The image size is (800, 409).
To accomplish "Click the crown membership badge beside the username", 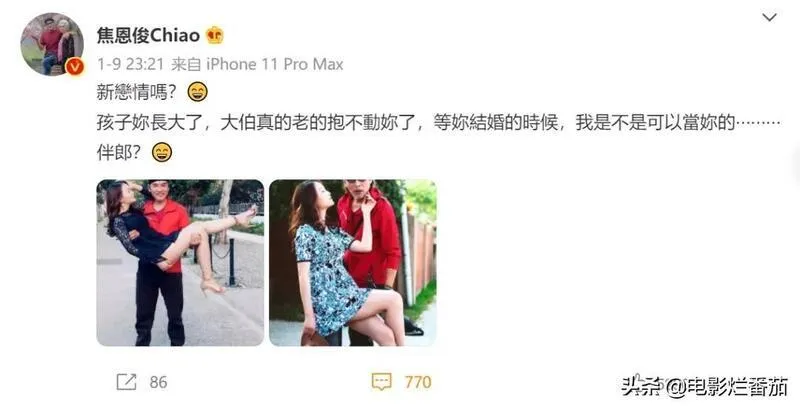I will click(x=215, y=35).
